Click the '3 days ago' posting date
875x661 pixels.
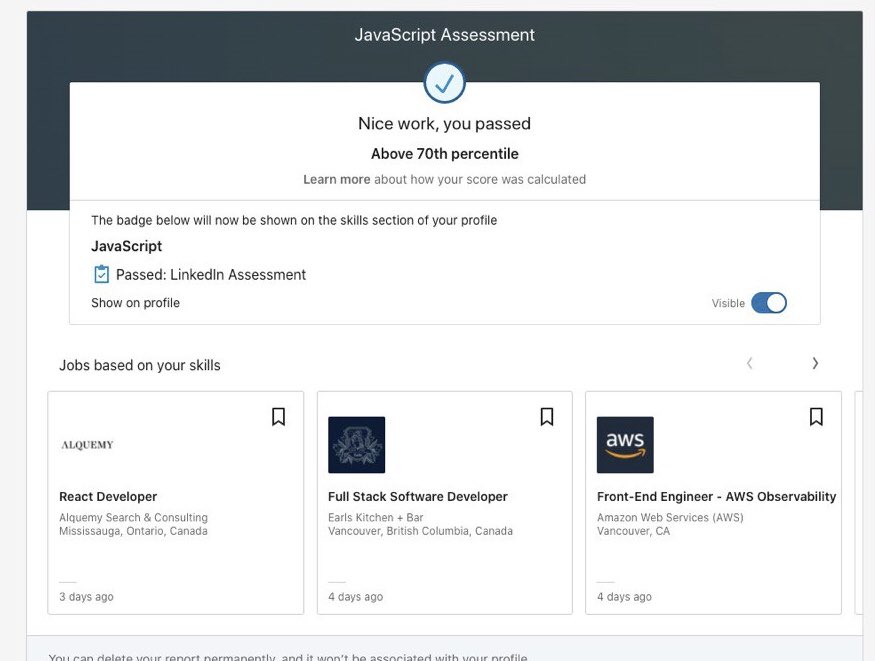click(86, 597)
